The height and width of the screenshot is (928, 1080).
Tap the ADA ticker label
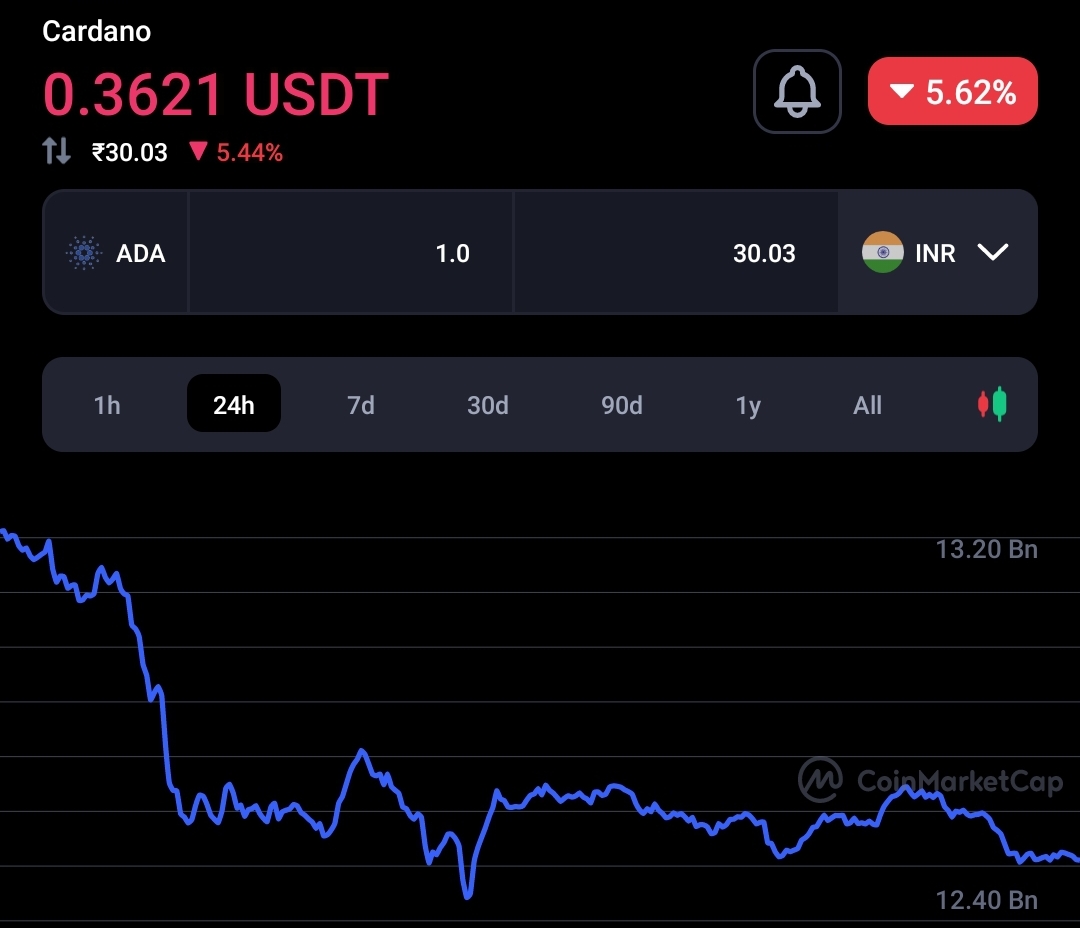pos(141,254)
